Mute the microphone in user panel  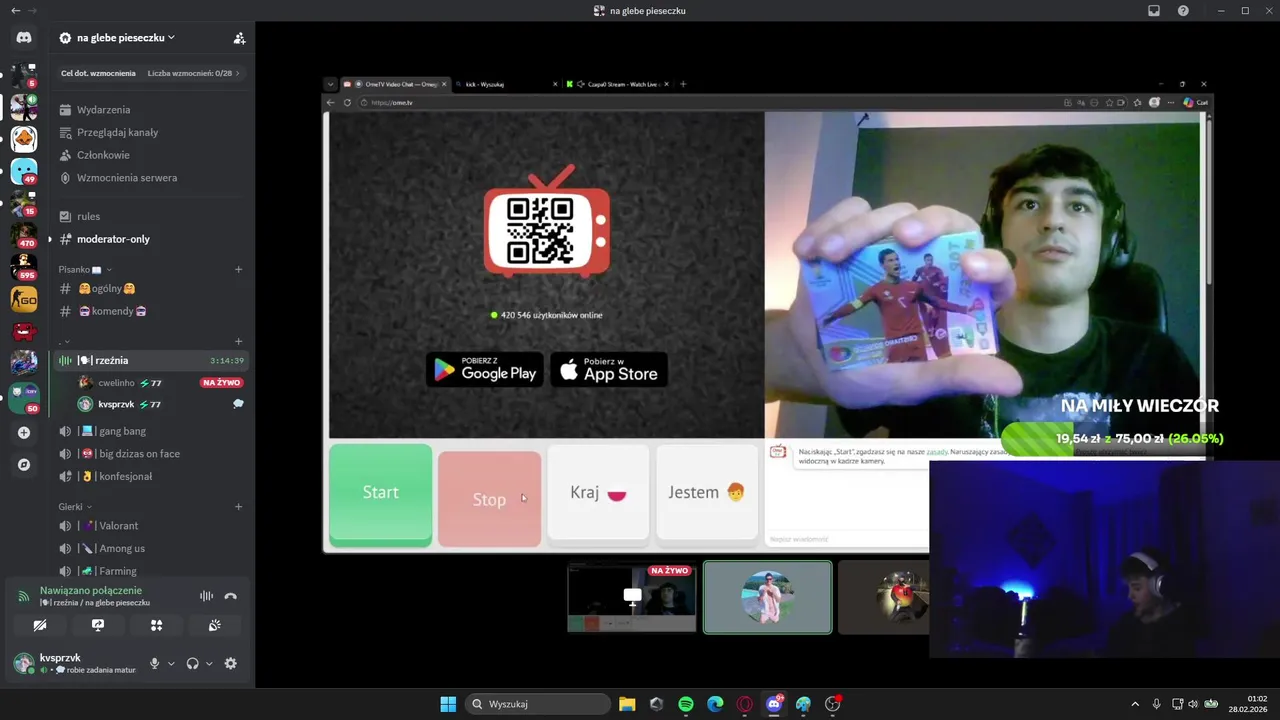coord(154,663)
